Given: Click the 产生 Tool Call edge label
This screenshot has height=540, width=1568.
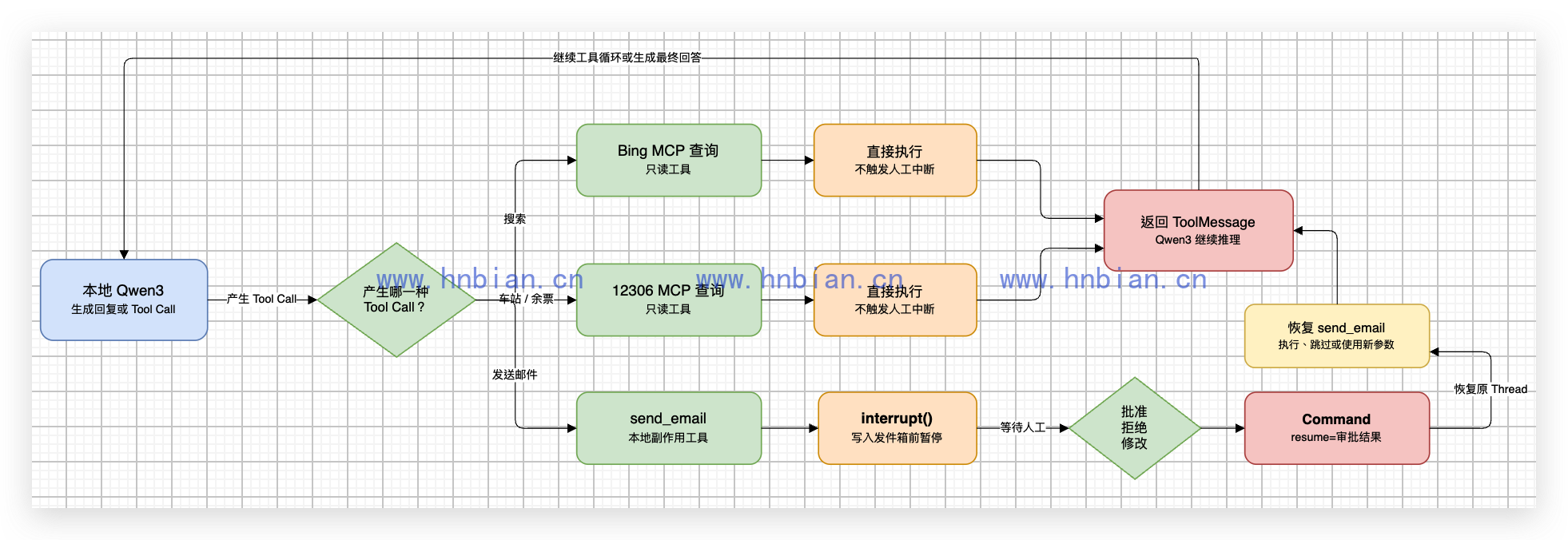Looking at the screenshot, I should [261, 299].
